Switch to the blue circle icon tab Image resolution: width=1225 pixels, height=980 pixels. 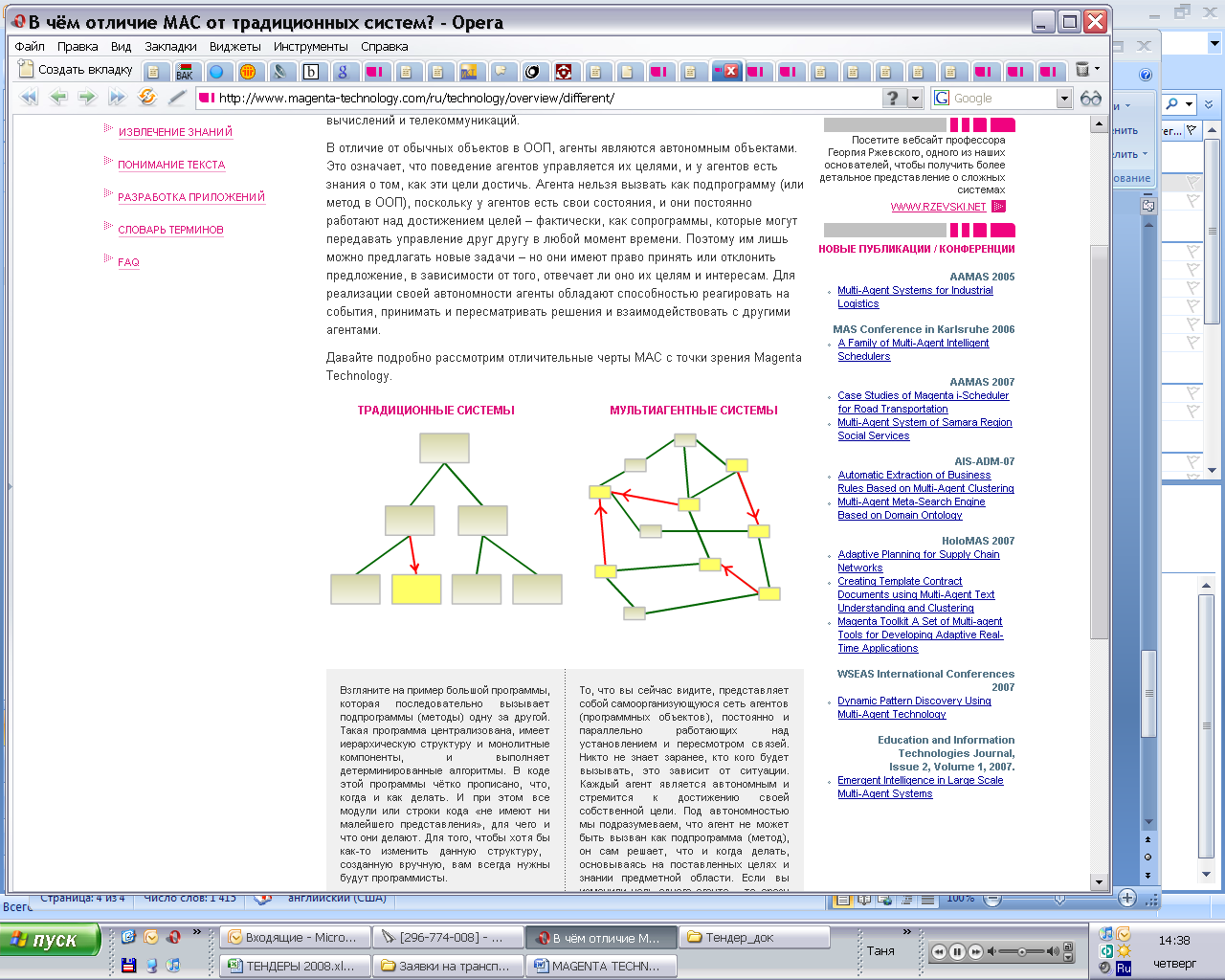point(216,72)
